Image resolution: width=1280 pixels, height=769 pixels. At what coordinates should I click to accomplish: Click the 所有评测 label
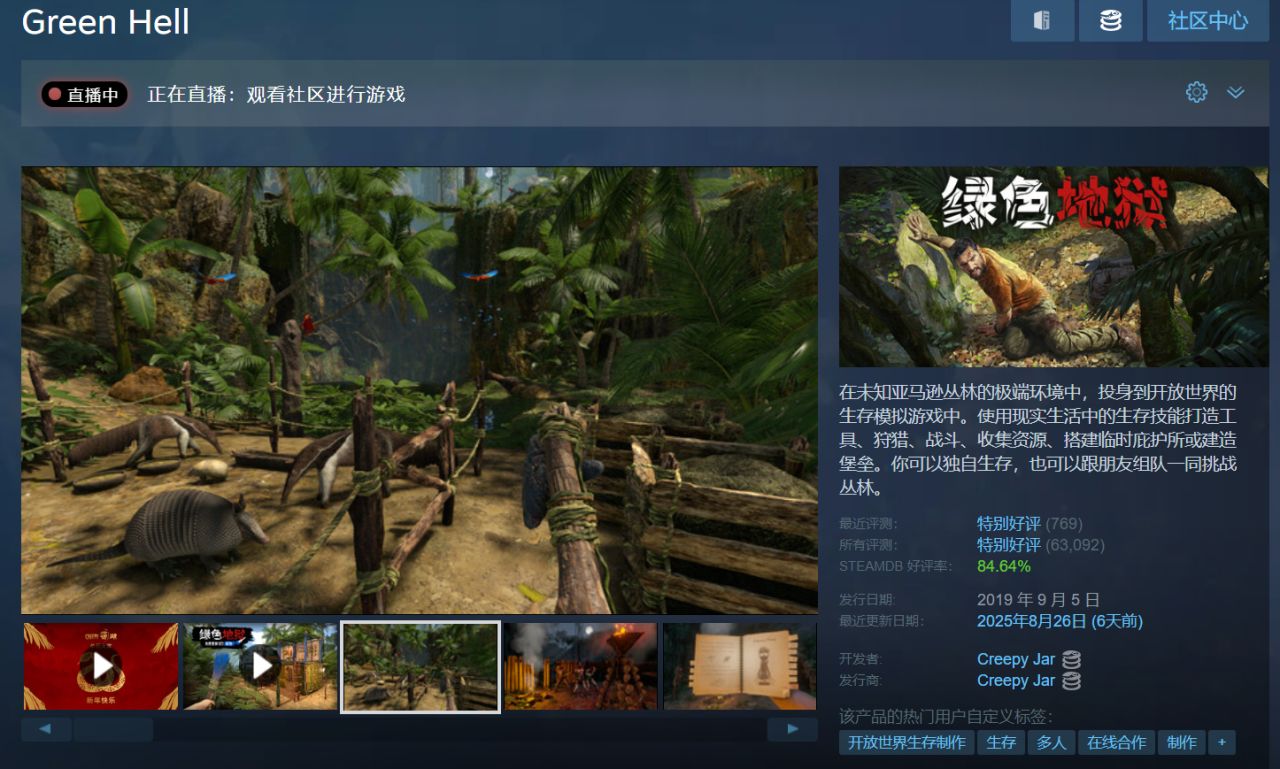868,545
